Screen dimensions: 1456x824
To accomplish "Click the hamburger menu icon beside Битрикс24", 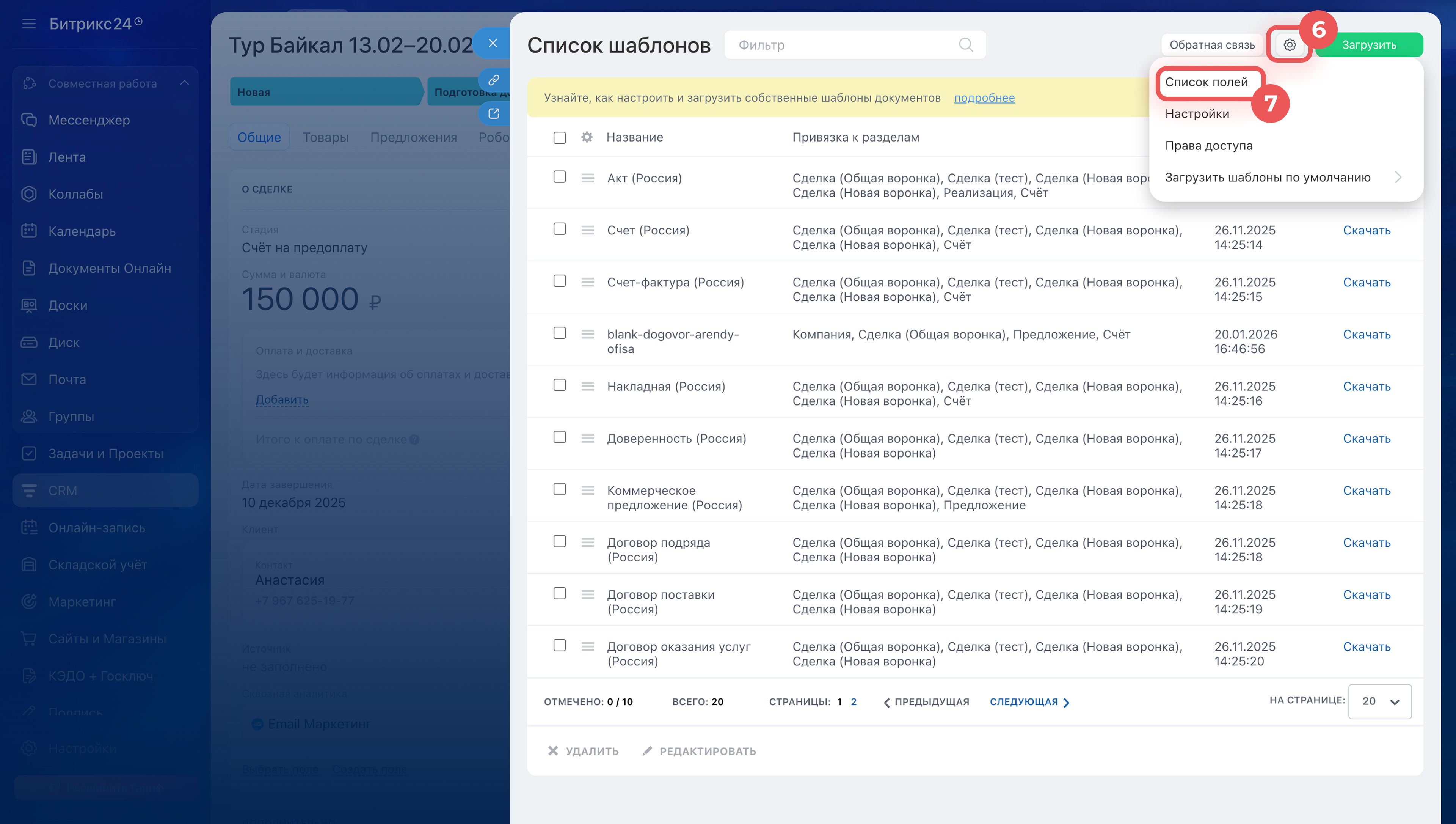I will pos(29,24).
